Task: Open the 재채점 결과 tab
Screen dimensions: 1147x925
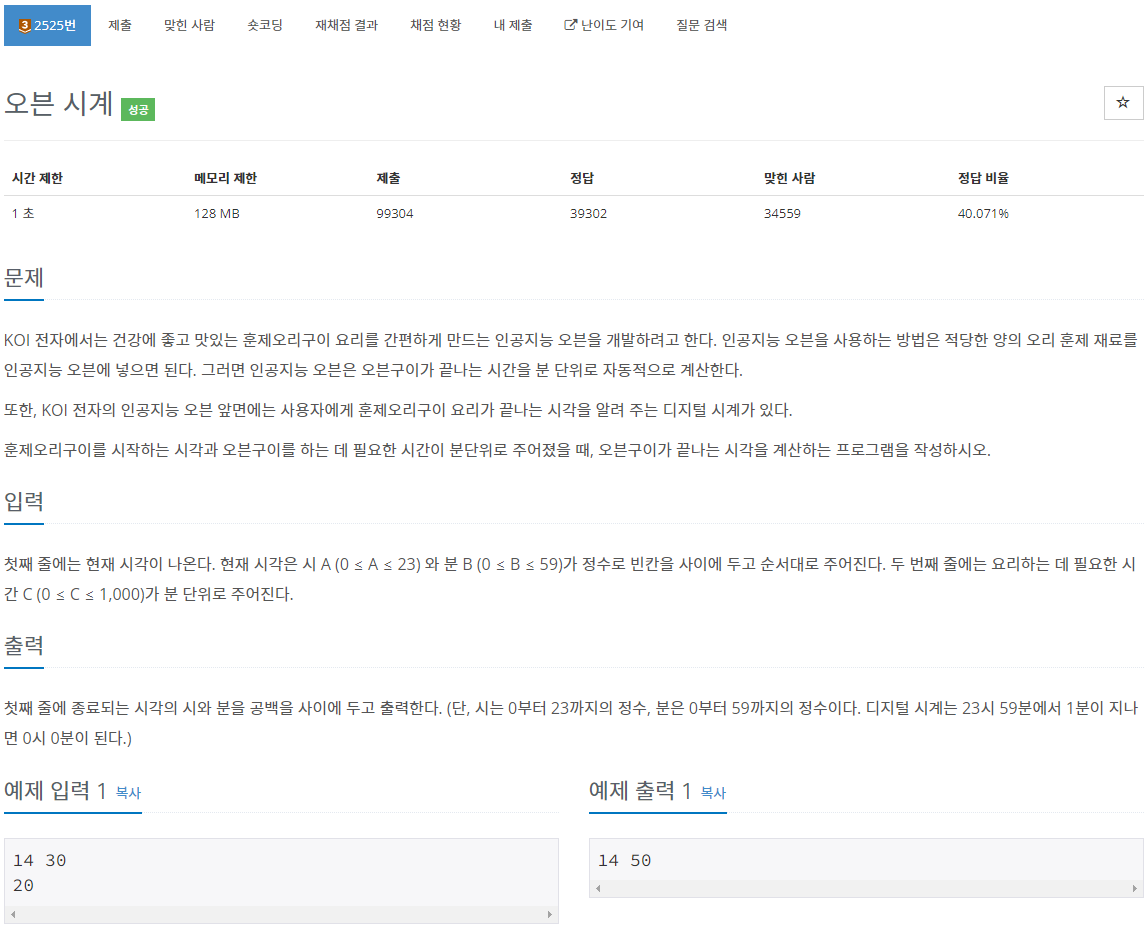Action: pyautogui.click(x=347, y=26)
